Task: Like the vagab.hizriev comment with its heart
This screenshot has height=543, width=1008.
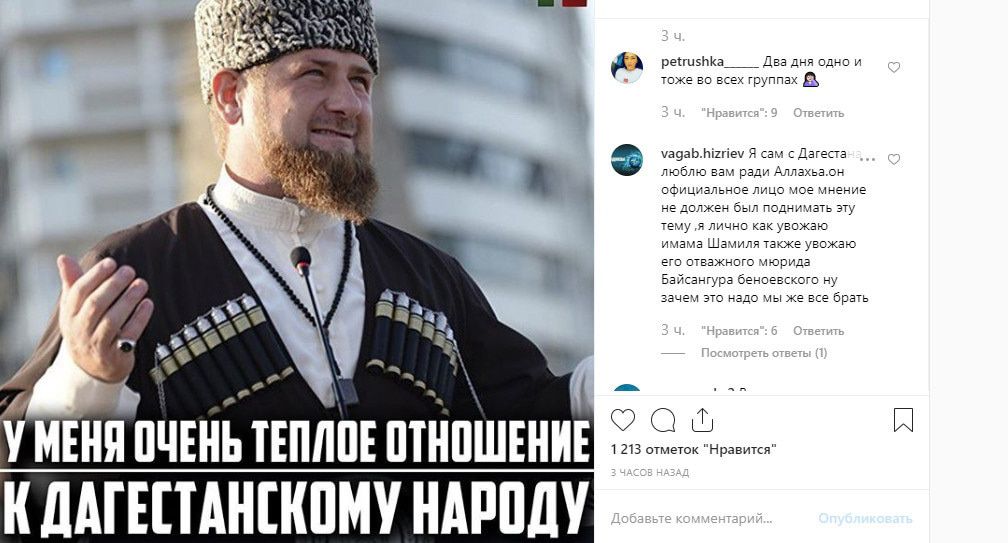Action: click(894, 159)
